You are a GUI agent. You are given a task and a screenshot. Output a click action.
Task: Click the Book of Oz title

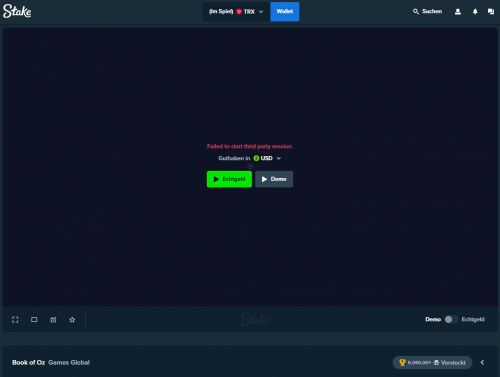coord(29,362)
